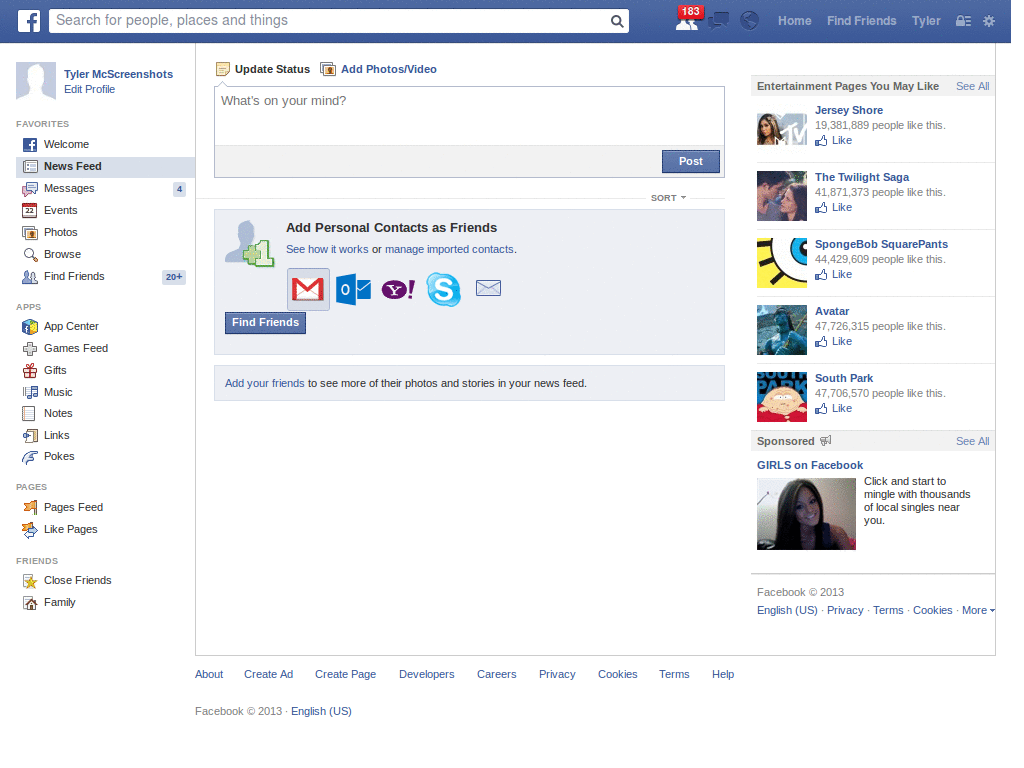Open Notes in sidebar
1024x768 pixels.
(x=58, y=413)
